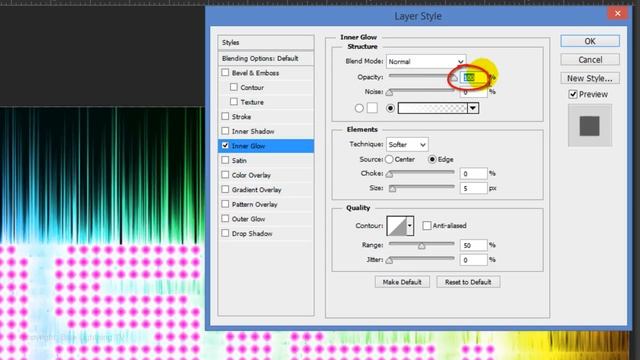Click the Make Default button
Viewport: 640px width, 360px height.
point(402,282)
